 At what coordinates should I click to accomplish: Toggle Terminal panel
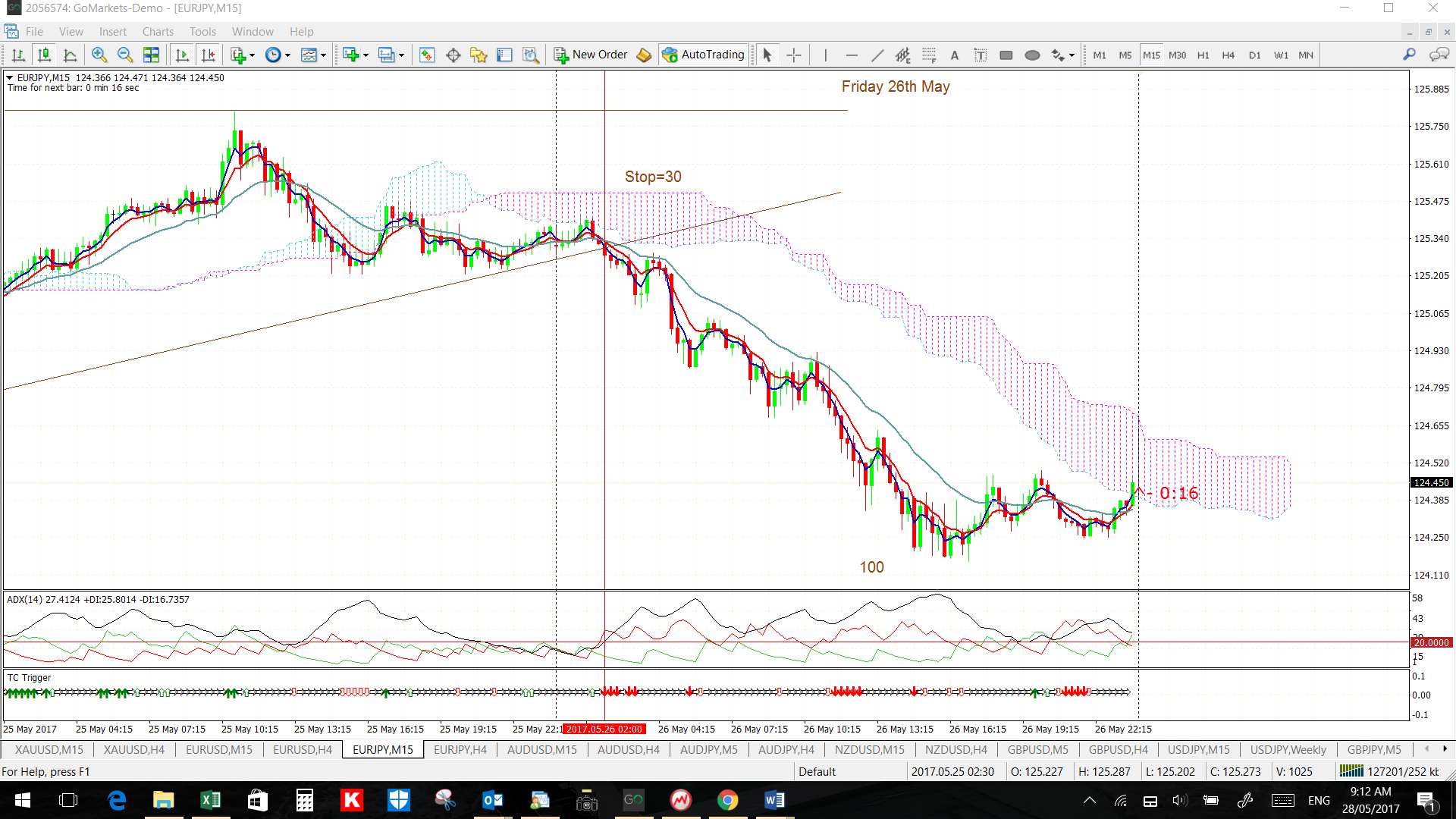pos(505,55)
